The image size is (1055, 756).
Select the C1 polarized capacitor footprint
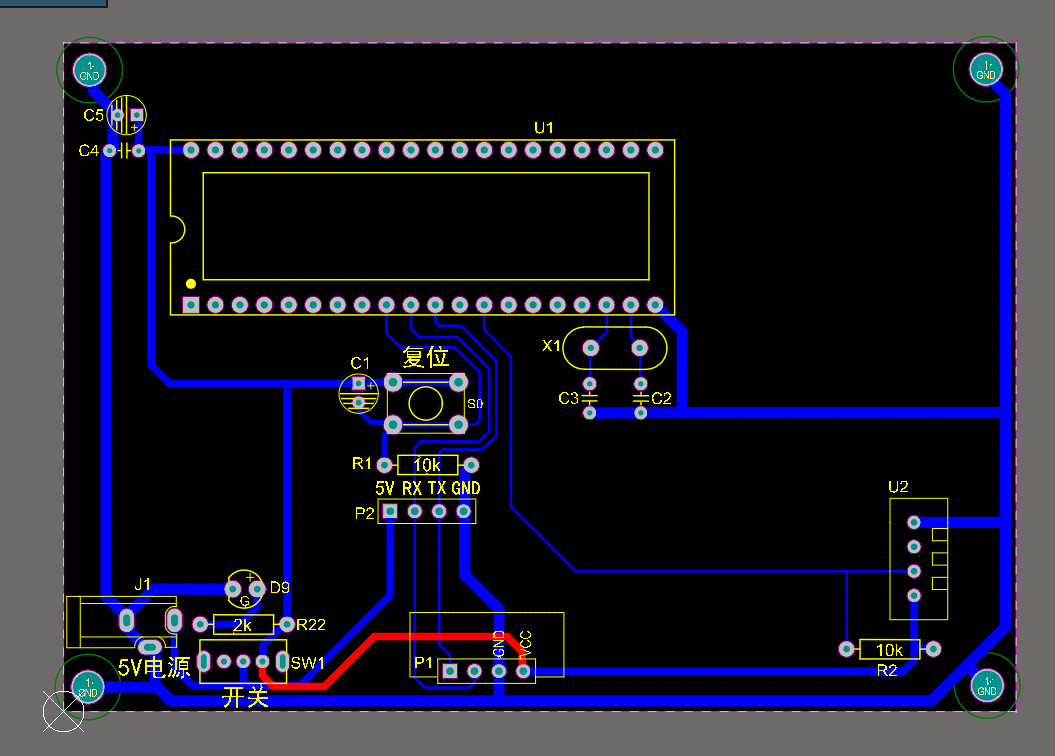point(359,393)
